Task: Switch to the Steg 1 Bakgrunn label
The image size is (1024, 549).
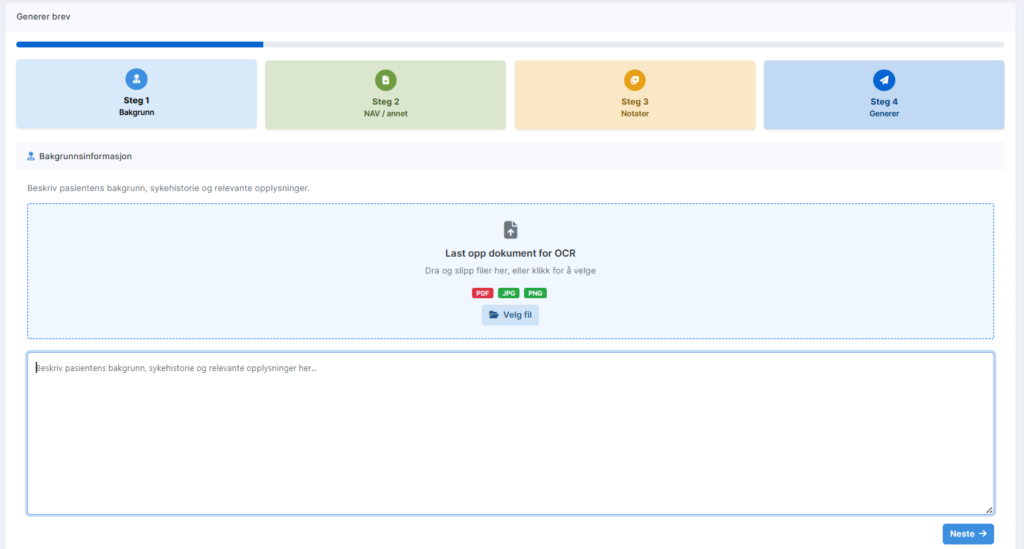Action: [x=136, y=112]
